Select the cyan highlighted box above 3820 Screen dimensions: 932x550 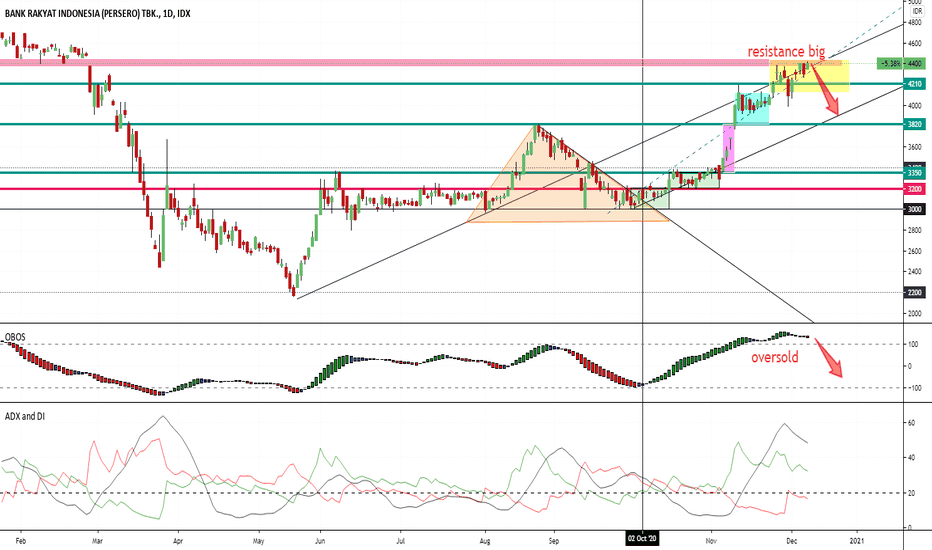[752, 109]
